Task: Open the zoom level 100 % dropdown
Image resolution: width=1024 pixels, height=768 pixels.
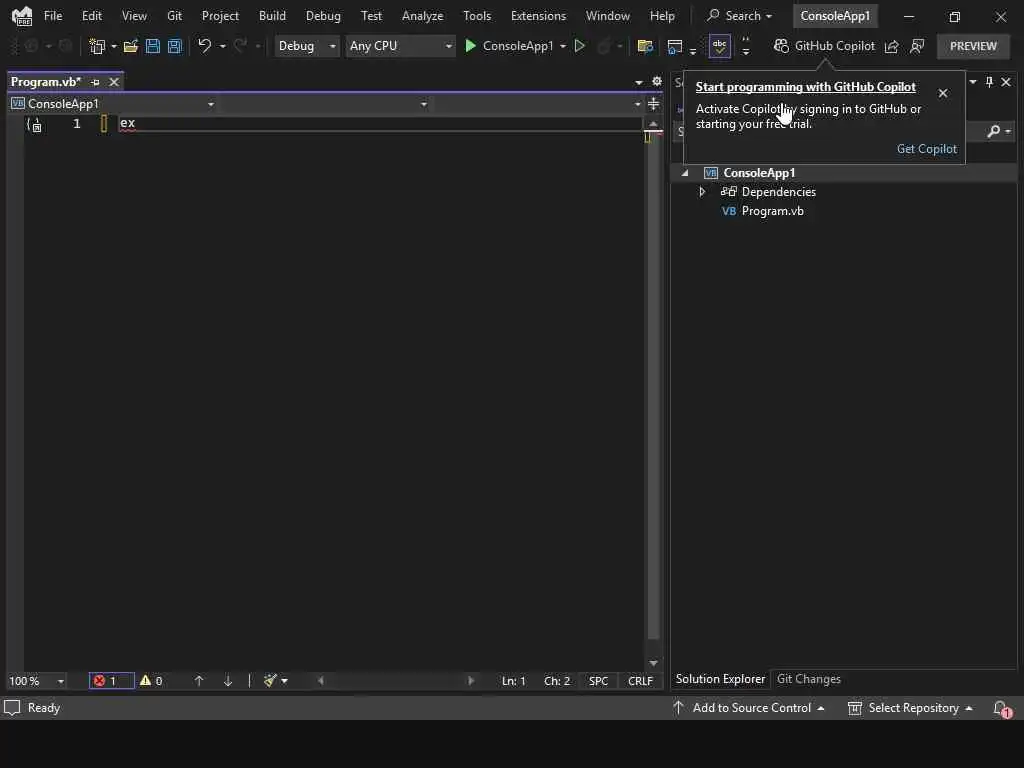Action: [x=37, y=681]
